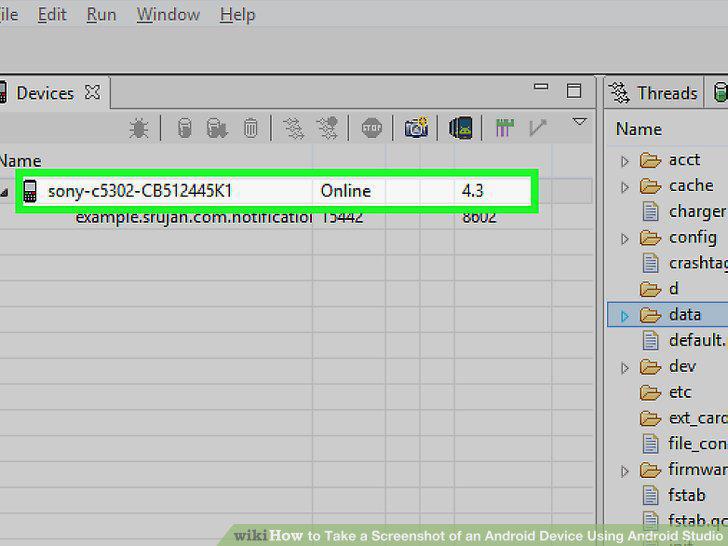Click the Name header in file explorer

pyautogui.click(x=639, y=129)
